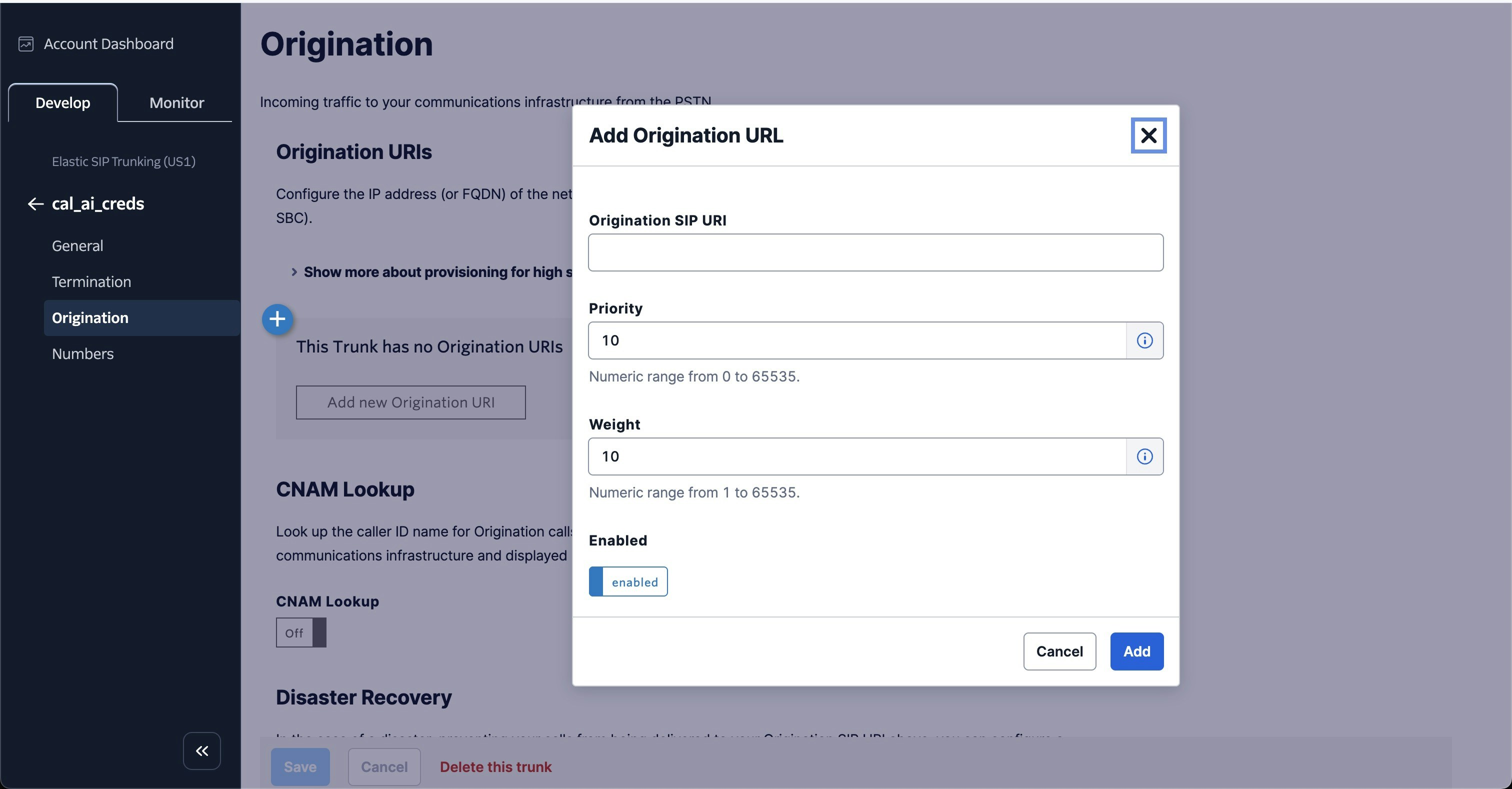
Task: Click the Delete this trunk link
Action: 495,766
